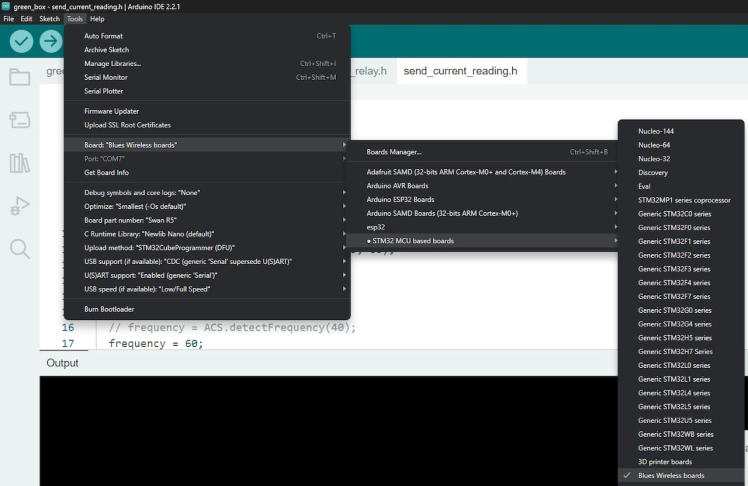
Task: Select Nucleo-64 board
Action: pos(681,145)
